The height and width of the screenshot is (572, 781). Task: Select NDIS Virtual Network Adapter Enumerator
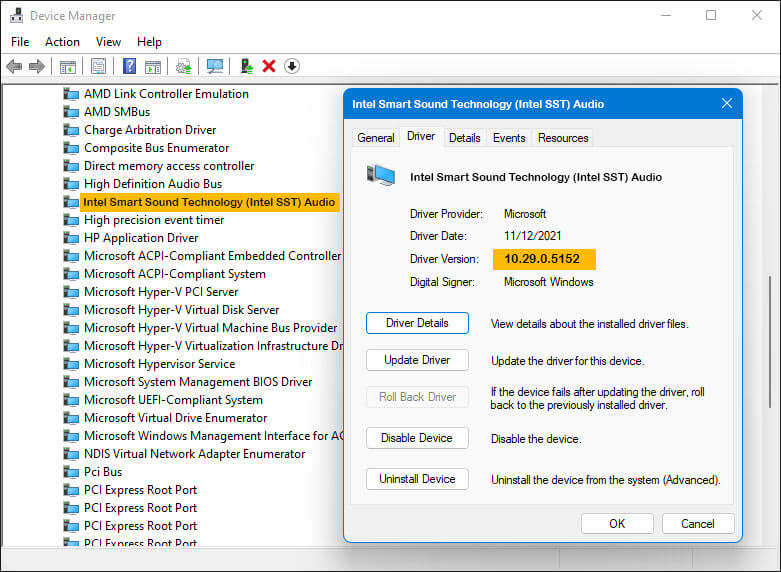(194, 454)
